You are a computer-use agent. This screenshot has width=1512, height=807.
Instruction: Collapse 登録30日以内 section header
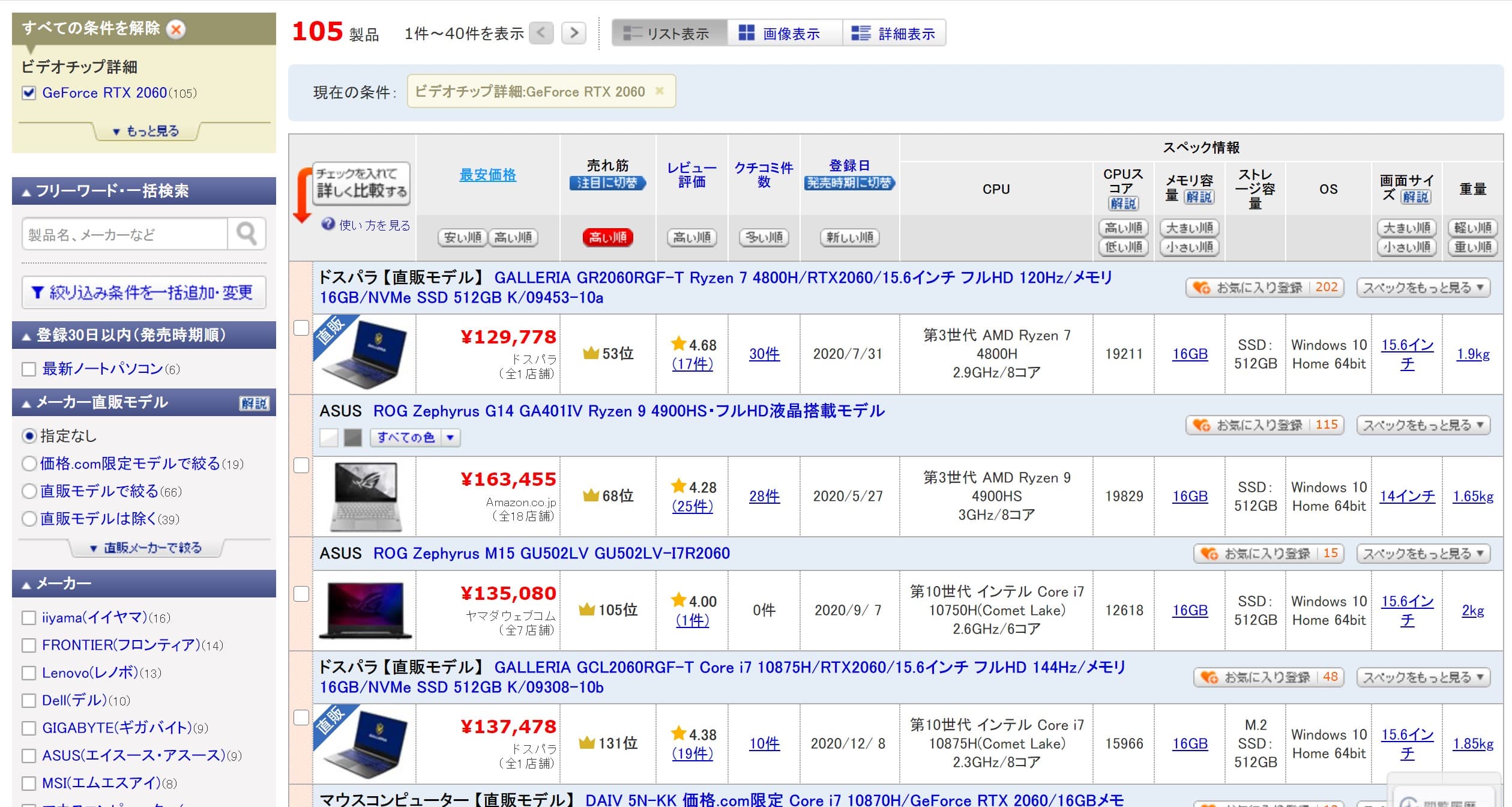[144, 335]
